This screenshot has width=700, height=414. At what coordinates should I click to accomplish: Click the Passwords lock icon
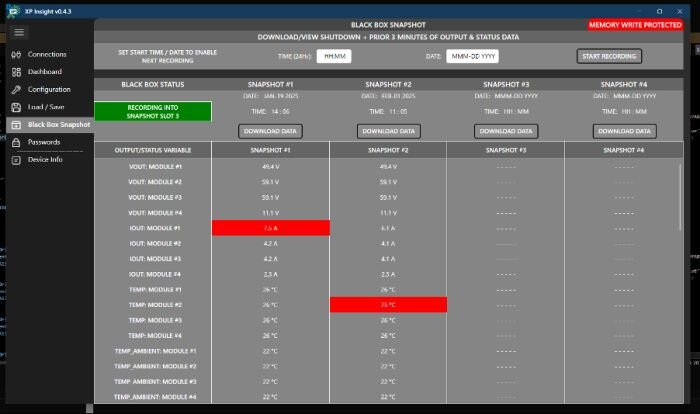click(16, 142)
